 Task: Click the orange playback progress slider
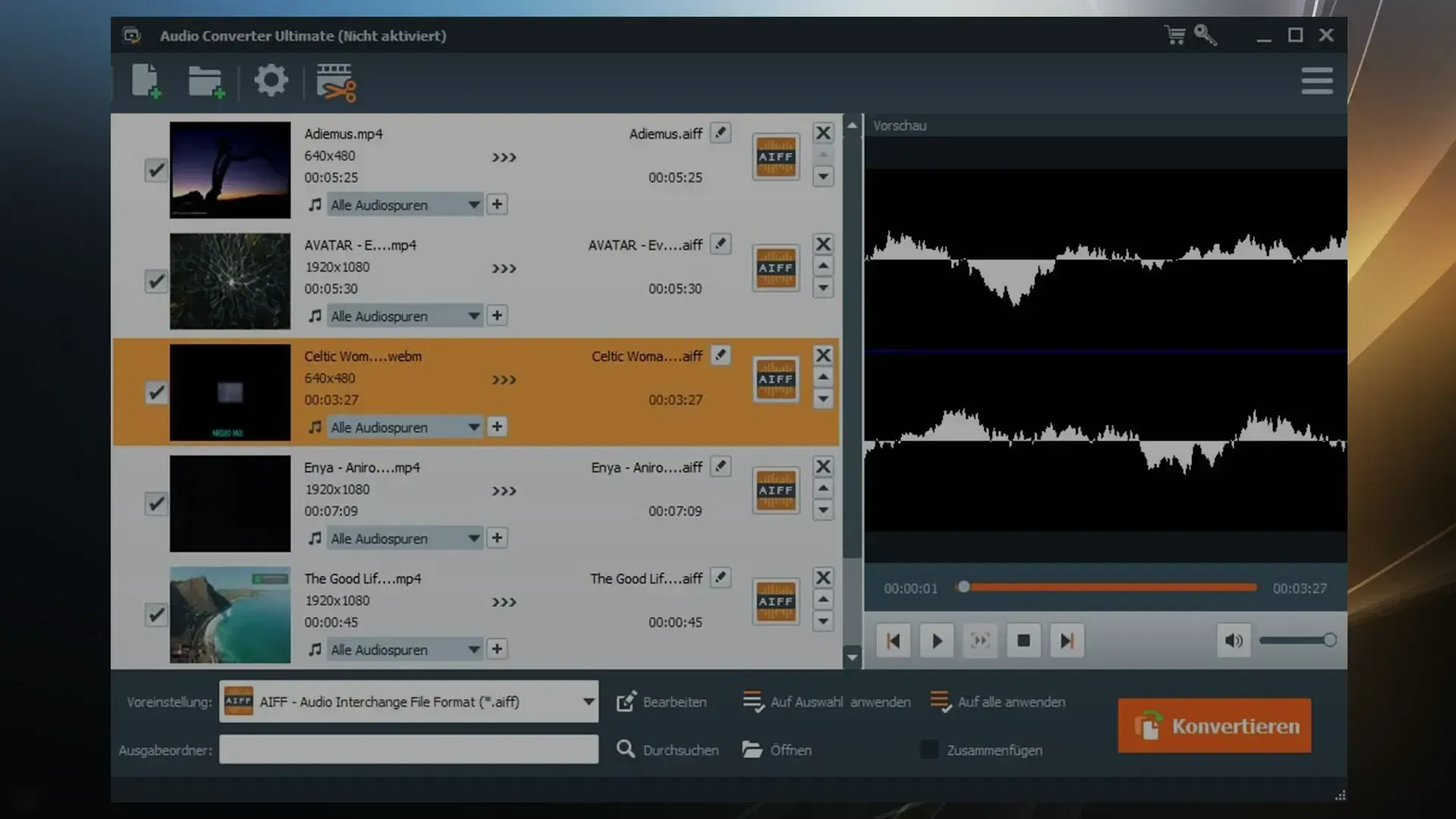pos(1109,587)
